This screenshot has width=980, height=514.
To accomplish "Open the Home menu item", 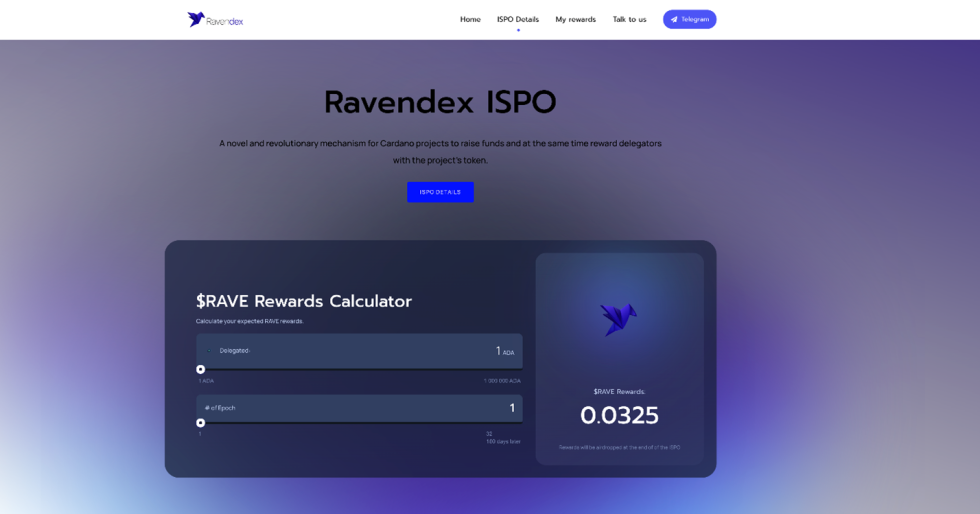I will pos(470,19).
